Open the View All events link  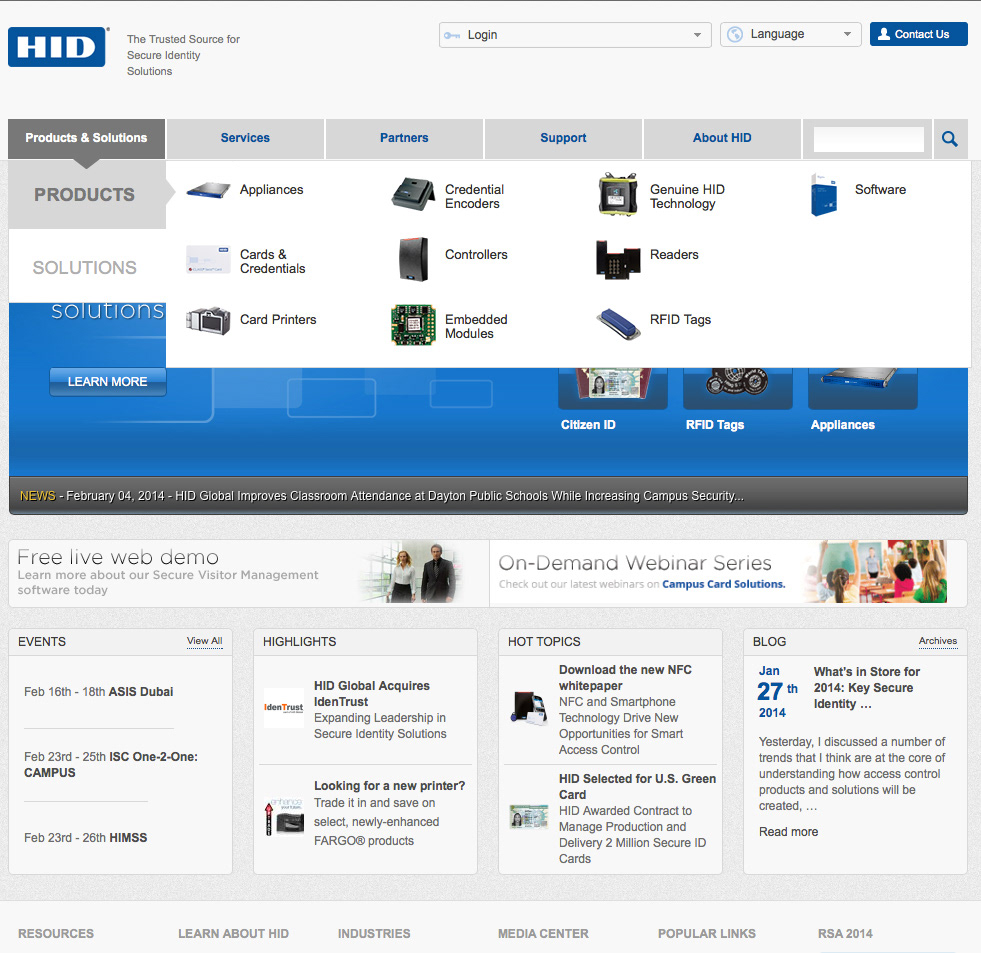204,641
